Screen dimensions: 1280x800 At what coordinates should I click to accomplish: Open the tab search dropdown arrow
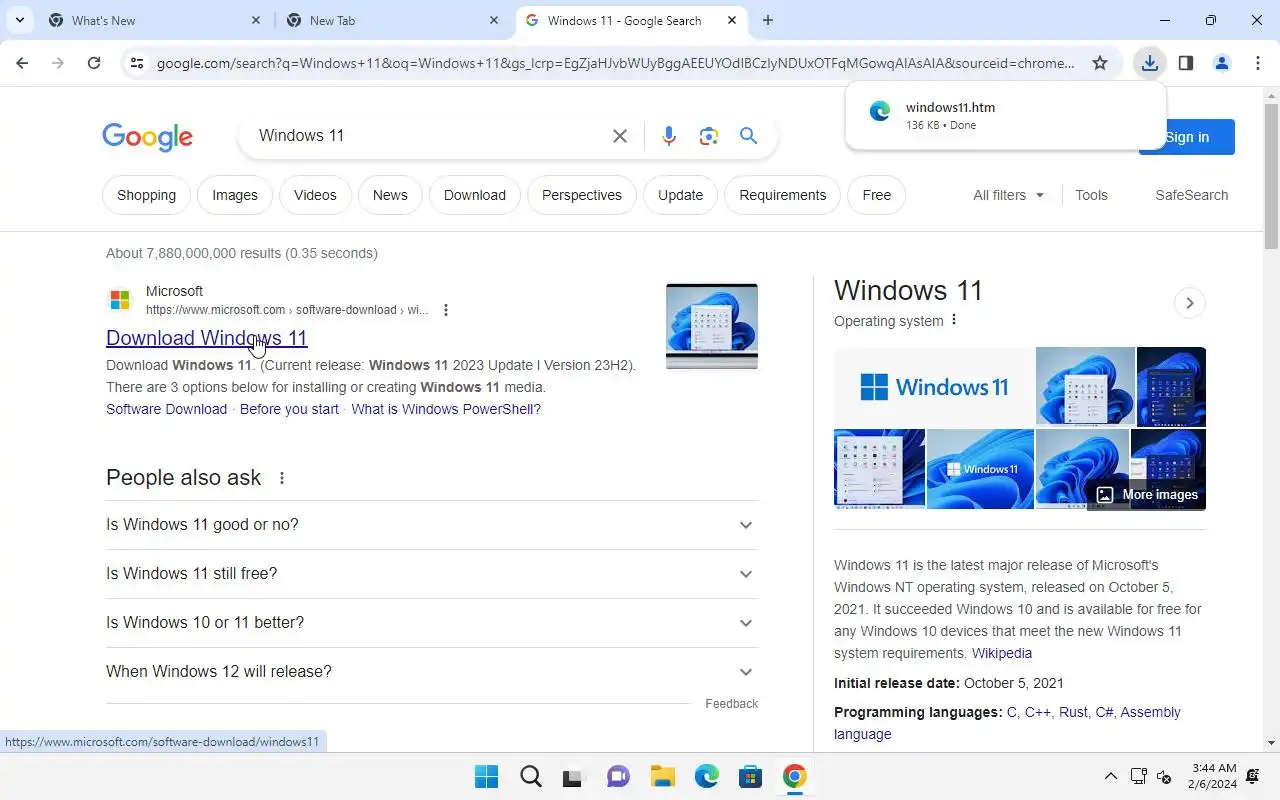click(x=19, y=20)
